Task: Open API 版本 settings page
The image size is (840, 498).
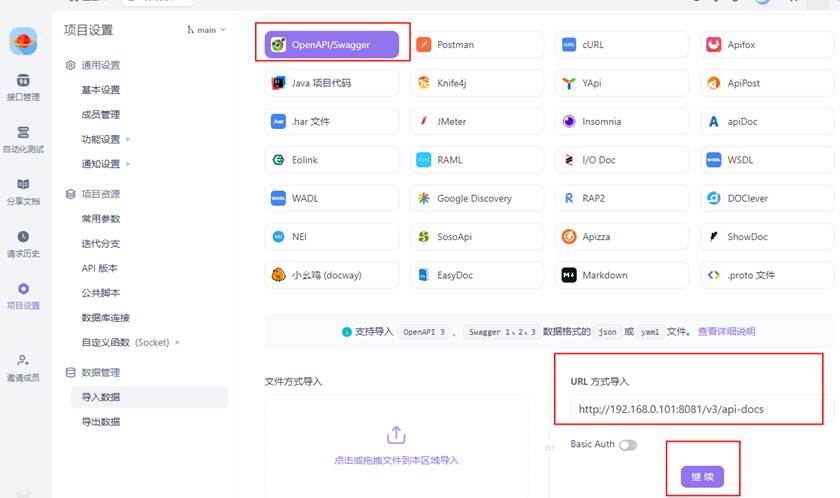Action: pyautogui.click(x=100, y=268)
